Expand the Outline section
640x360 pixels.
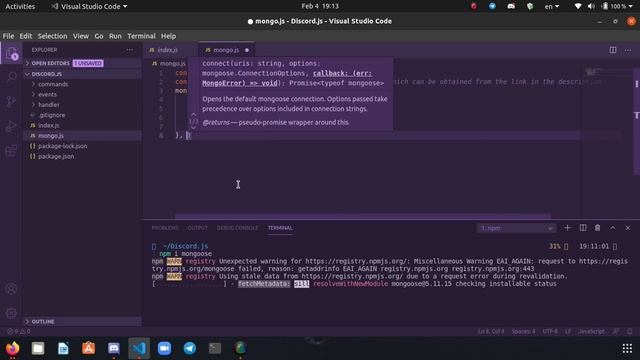click(x=83, y=322)
